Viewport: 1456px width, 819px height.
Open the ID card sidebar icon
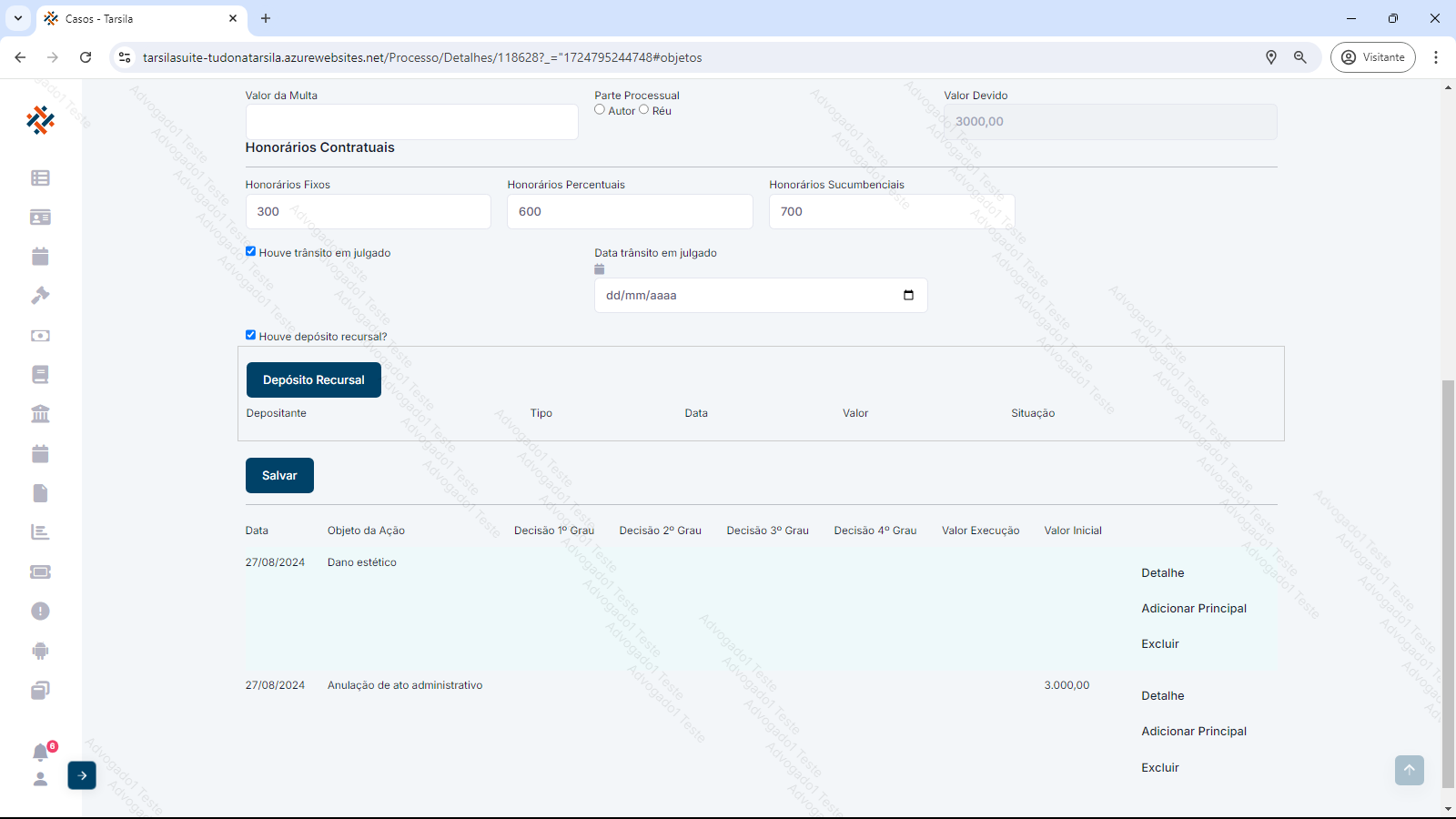pos(40,217)
